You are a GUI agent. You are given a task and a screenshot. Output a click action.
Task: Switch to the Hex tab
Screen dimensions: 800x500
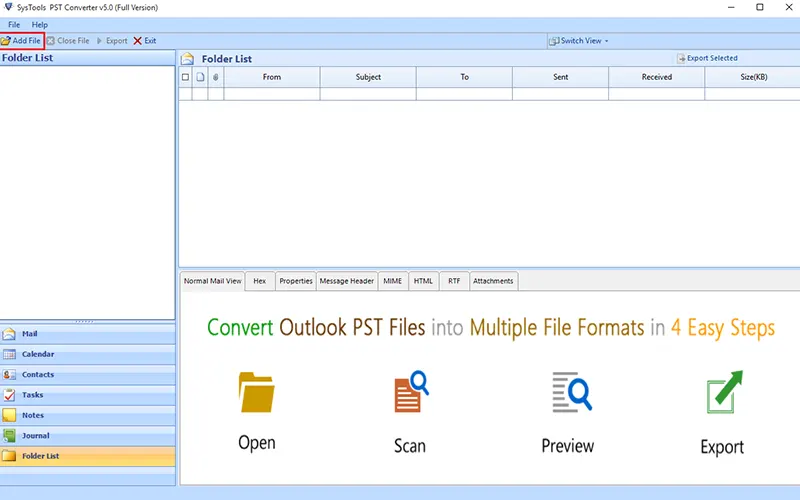(x=260, y=281)
